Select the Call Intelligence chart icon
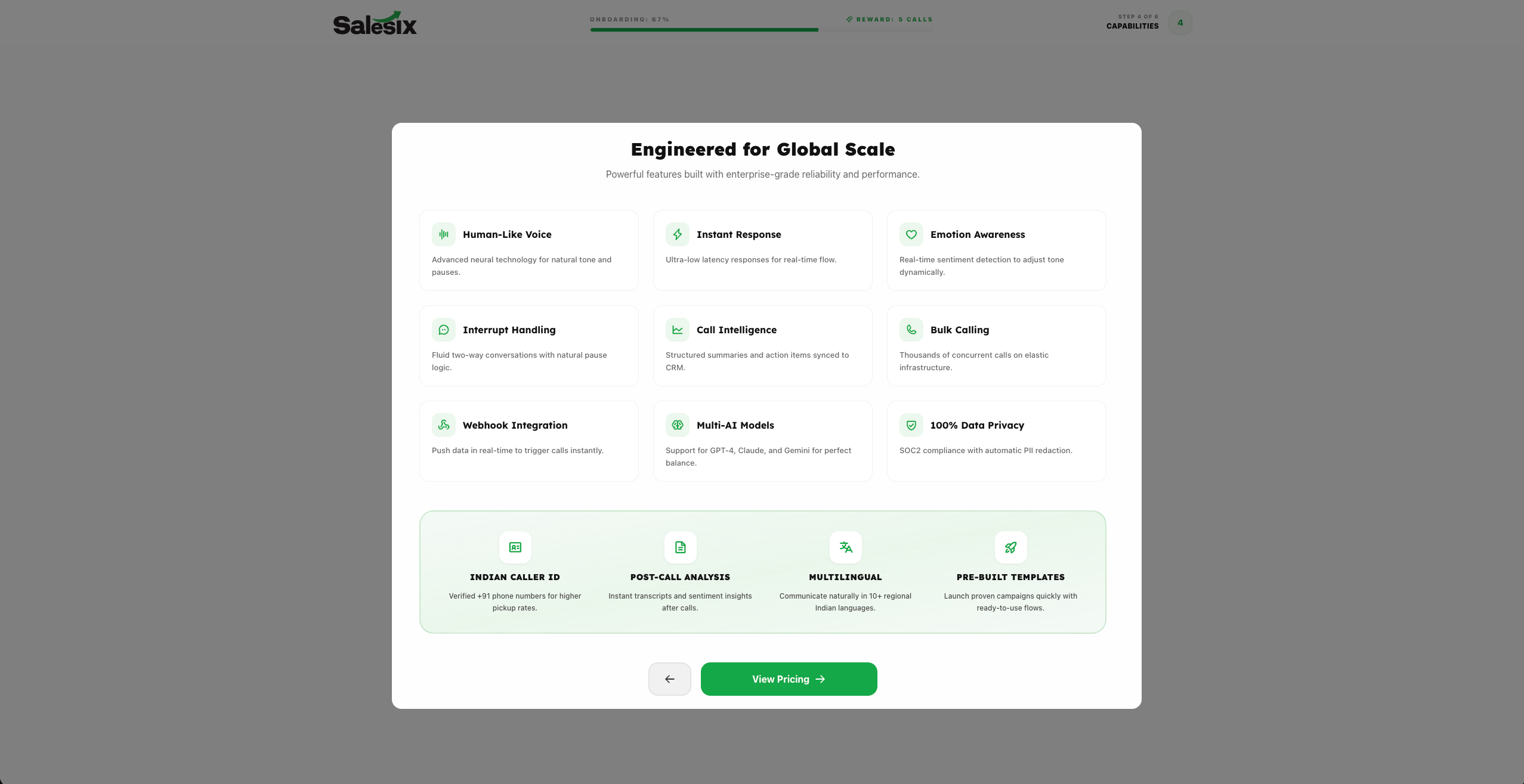Image resolution: width=1524 pixels, height=784 pixels. click(677, 329)
